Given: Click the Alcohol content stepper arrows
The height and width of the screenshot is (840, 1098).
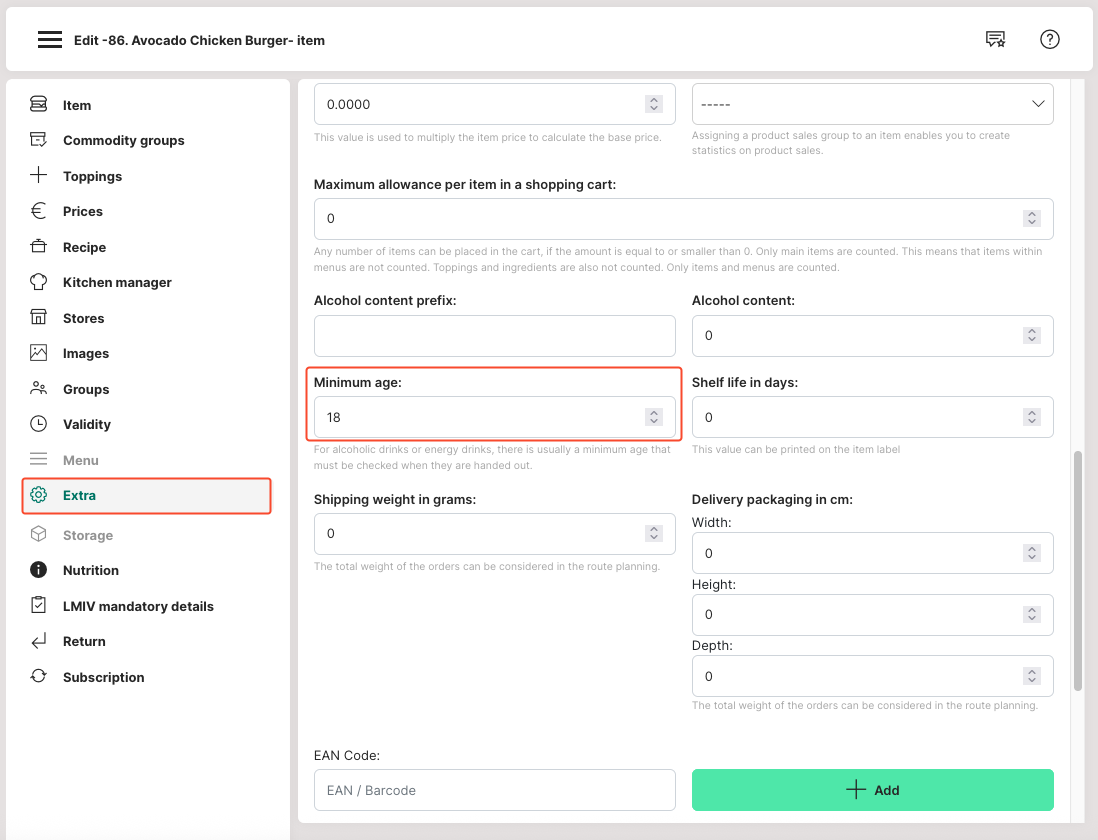Looking at the screenshot, I should [x=1031, y=336].
